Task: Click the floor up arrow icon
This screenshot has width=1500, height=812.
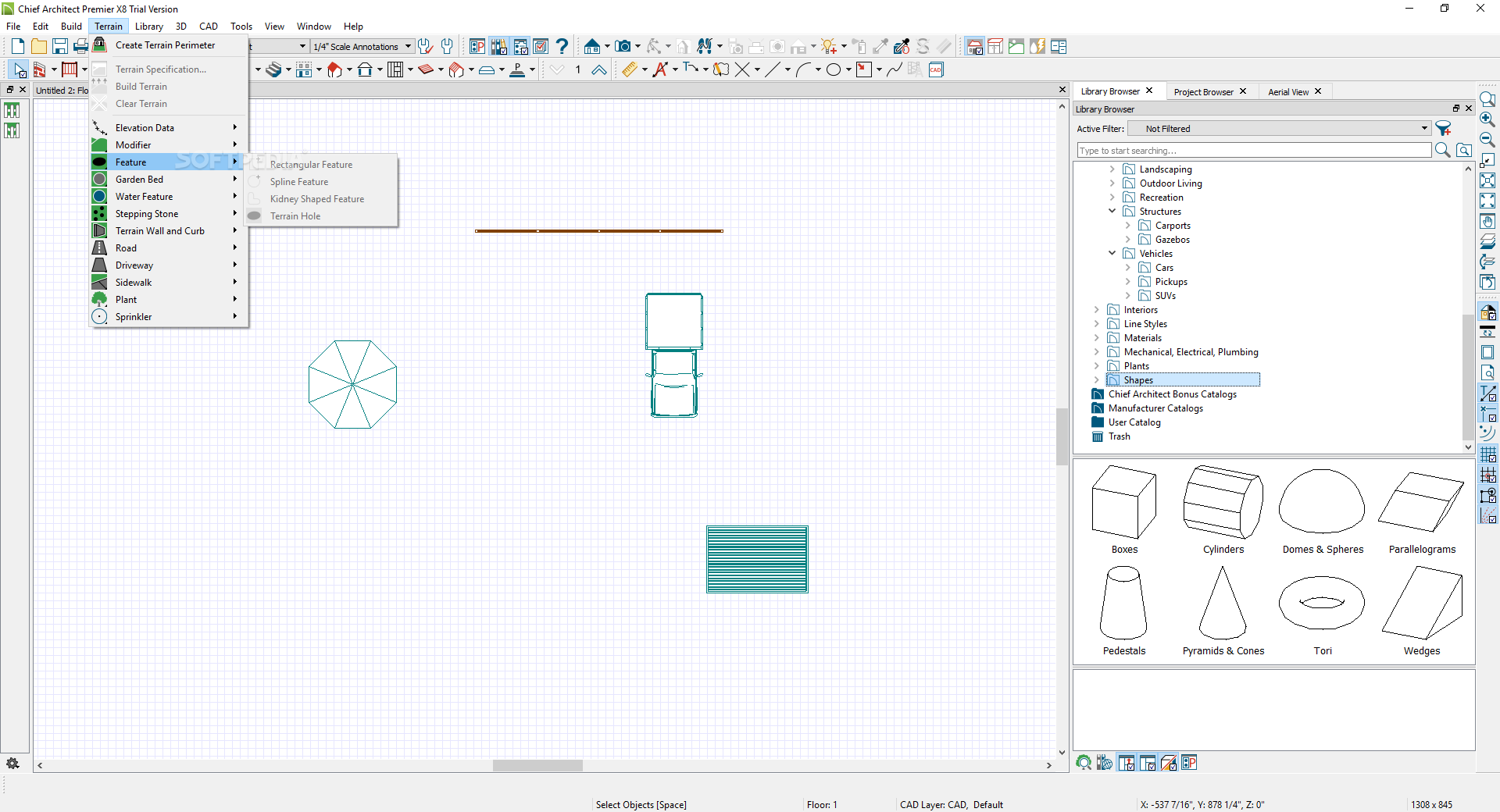Action: click(x=598, y=70)
